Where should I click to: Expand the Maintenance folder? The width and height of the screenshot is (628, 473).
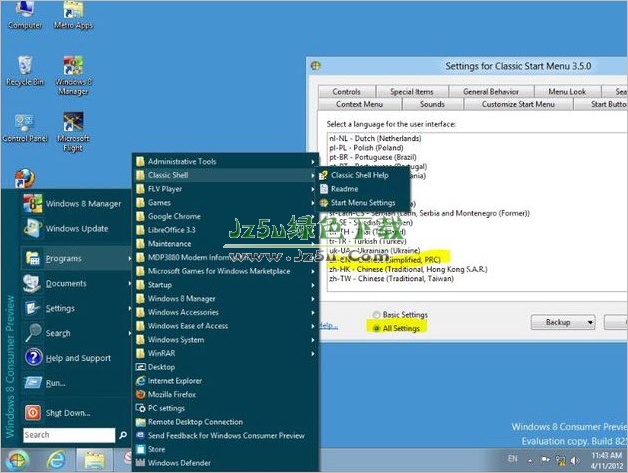tap(225, 244)
